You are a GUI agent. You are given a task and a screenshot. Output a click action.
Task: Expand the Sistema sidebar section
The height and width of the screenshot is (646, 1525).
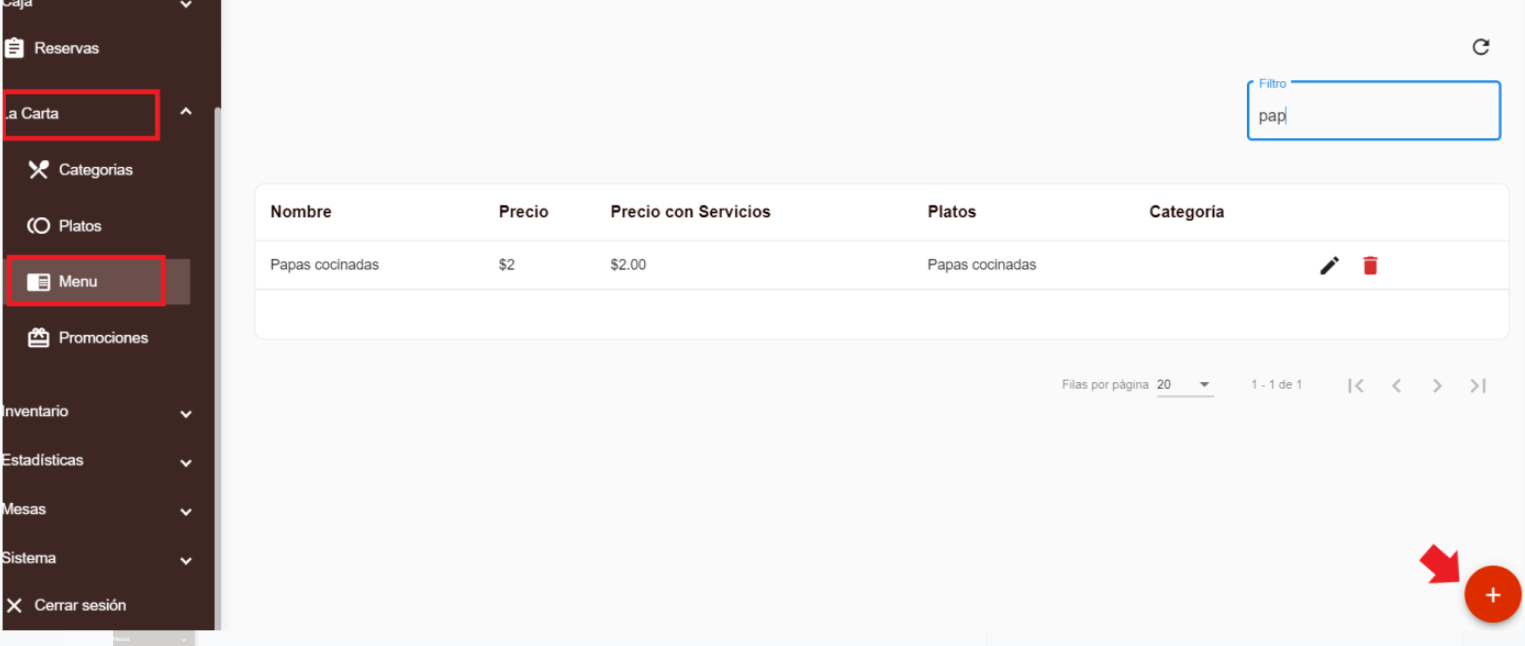pyautogui.click(x=186, y=560)
